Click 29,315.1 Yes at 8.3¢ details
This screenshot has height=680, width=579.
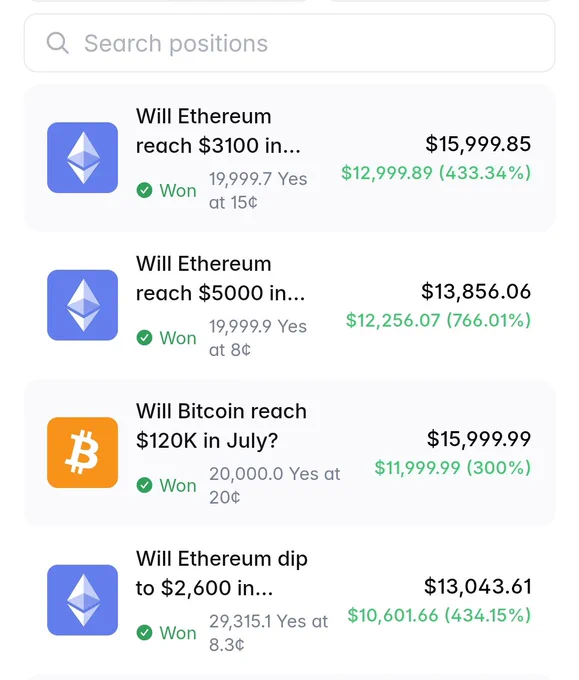(268, 633)
